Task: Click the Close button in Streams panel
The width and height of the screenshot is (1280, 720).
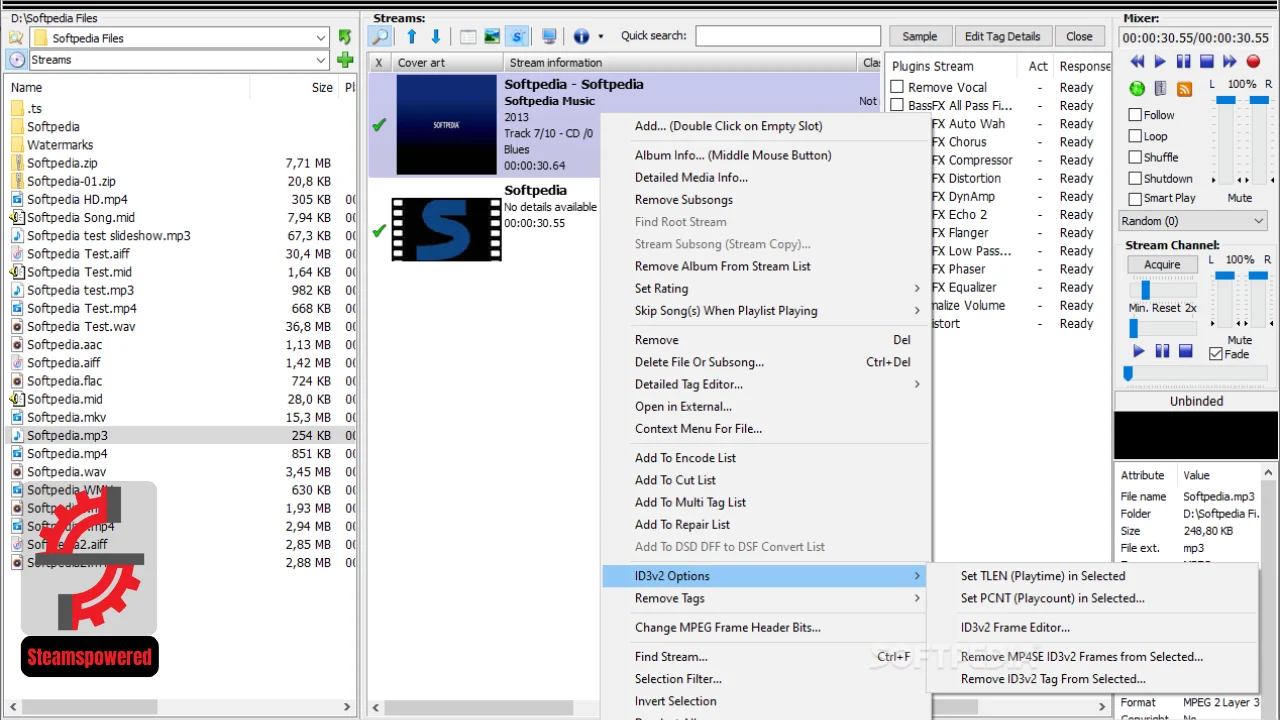Action: coord(1079,36)
